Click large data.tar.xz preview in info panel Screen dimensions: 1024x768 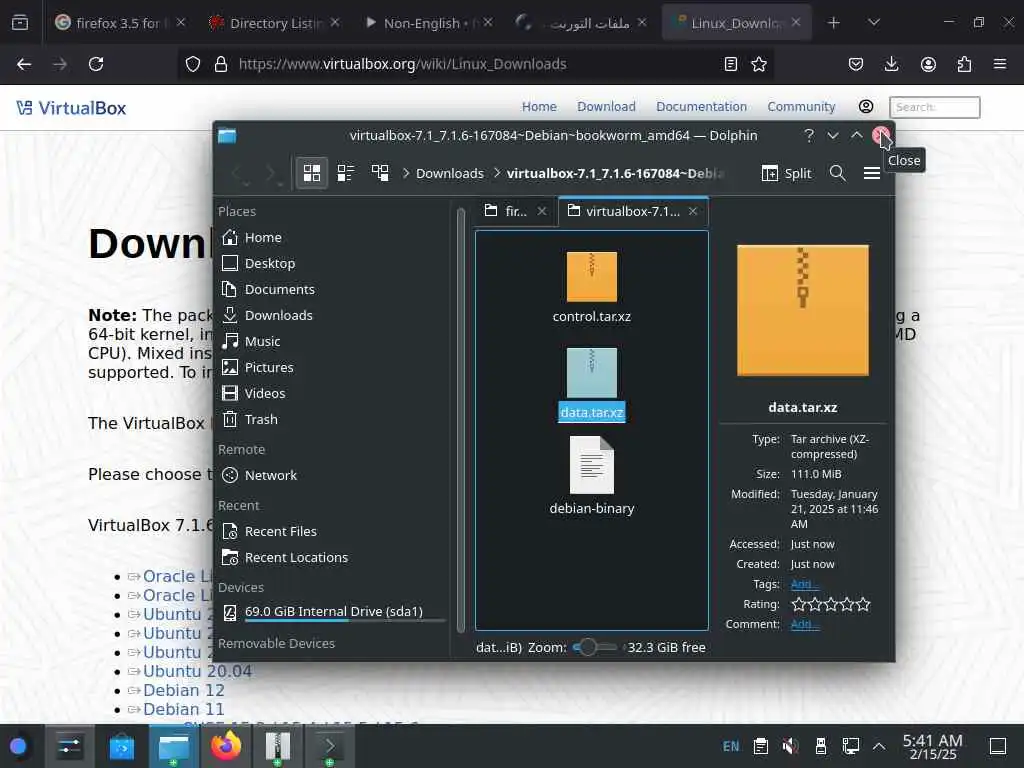(803, 310)
